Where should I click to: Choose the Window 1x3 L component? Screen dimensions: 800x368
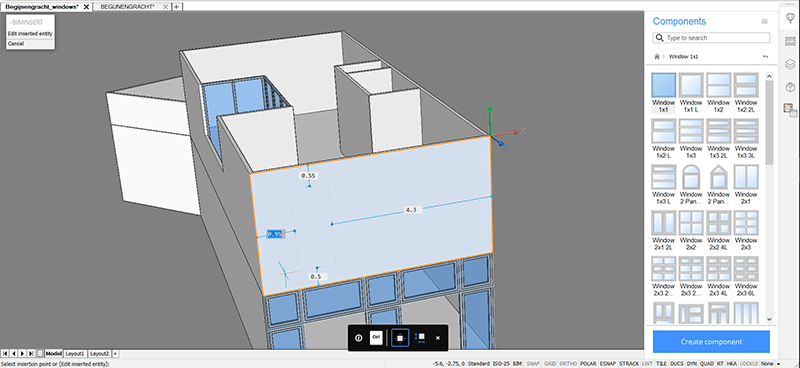coord(664,177)
